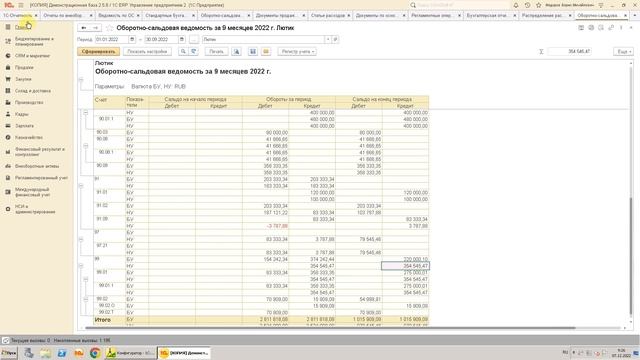Open Конфигуратор window from taskbar
This screenshot has height=360, width=640.
click(x=130, y=353)
